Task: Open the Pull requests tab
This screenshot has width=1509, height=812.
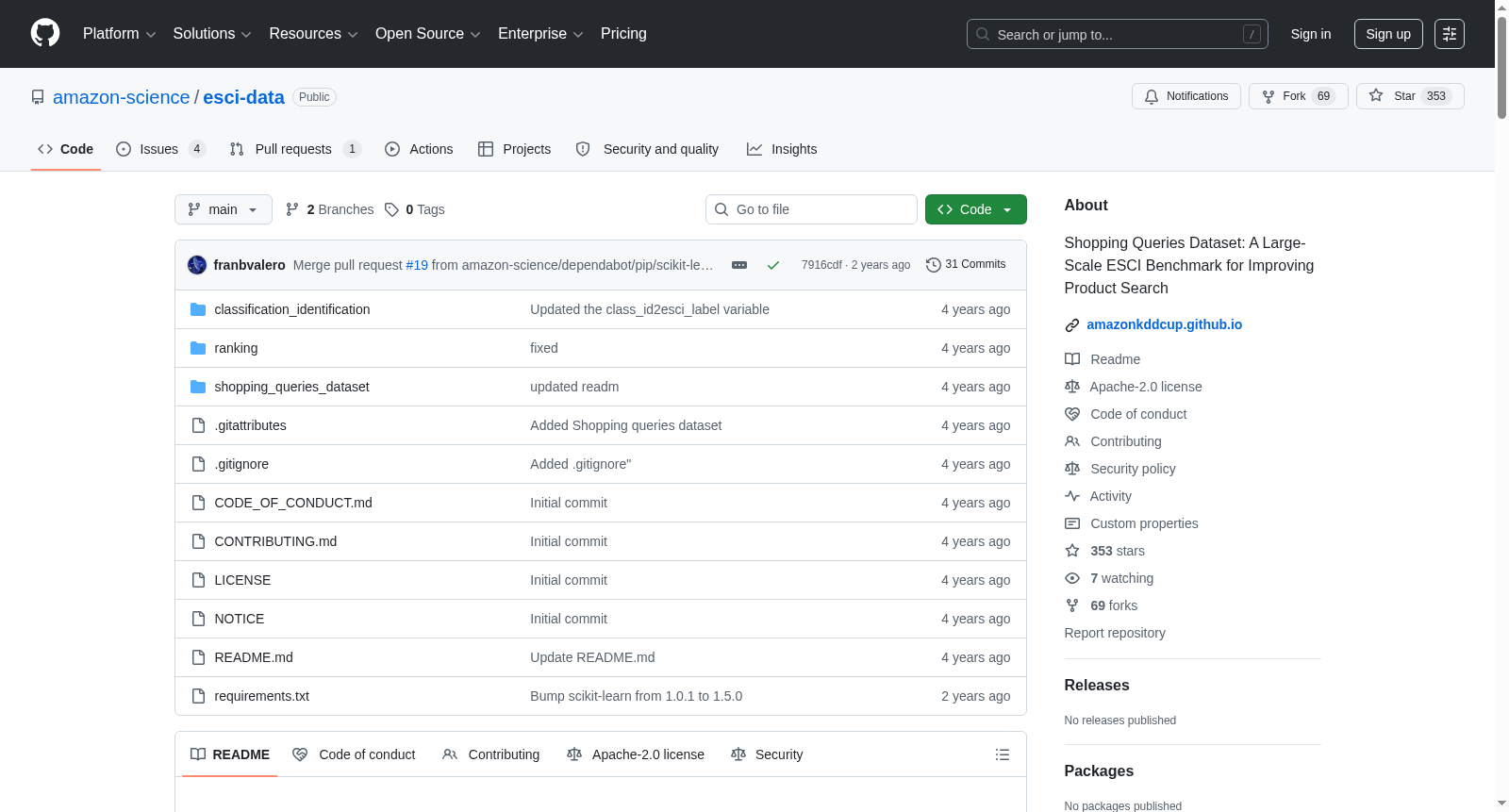Action: (x=295, y=149)
